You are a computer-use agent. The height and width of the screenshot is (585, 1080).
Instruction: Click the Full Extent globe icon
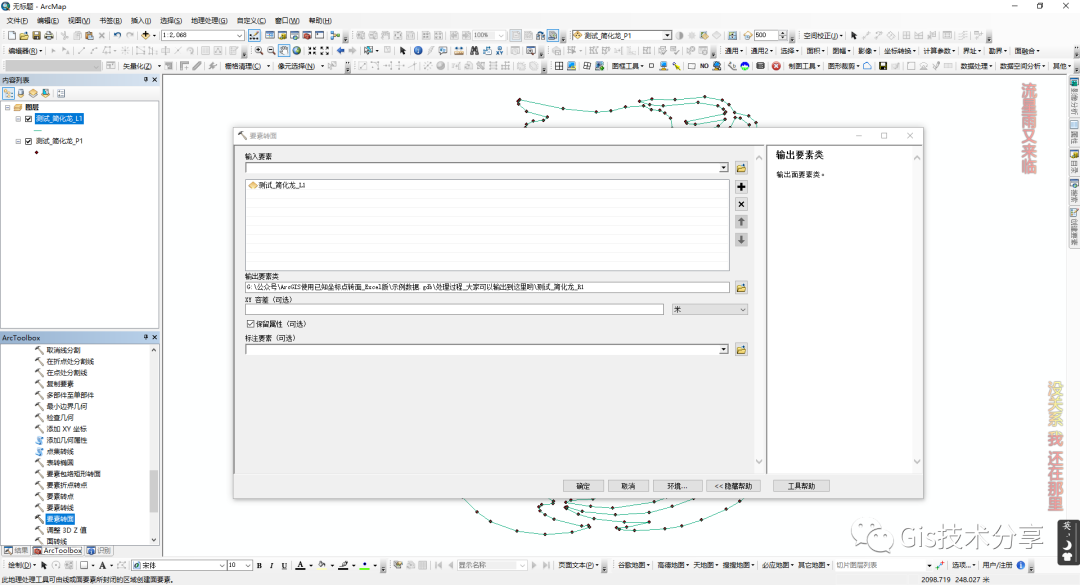click(x=297, y=50)
